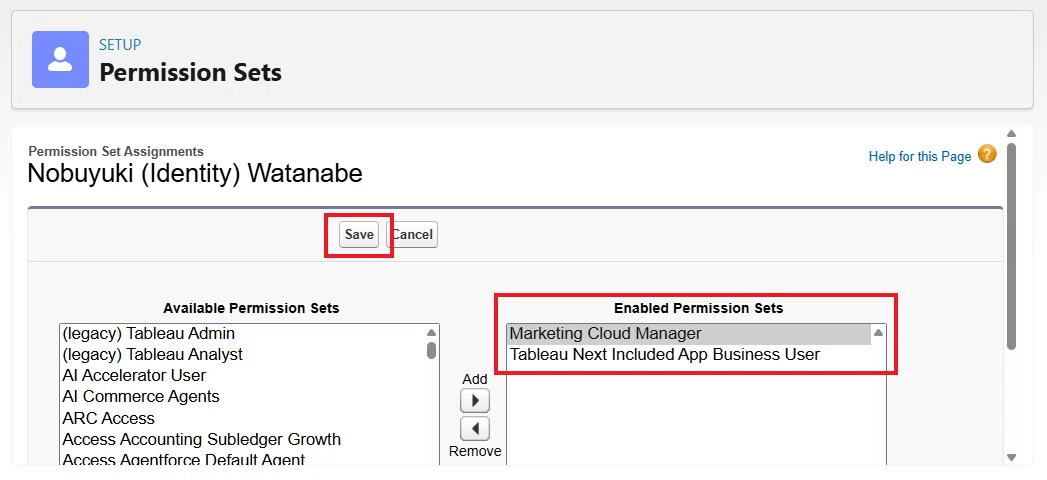The width and height of the screenshot is (1047, 480).
Task: Click the Add right arrow button
Action: [x=475, y=401]
